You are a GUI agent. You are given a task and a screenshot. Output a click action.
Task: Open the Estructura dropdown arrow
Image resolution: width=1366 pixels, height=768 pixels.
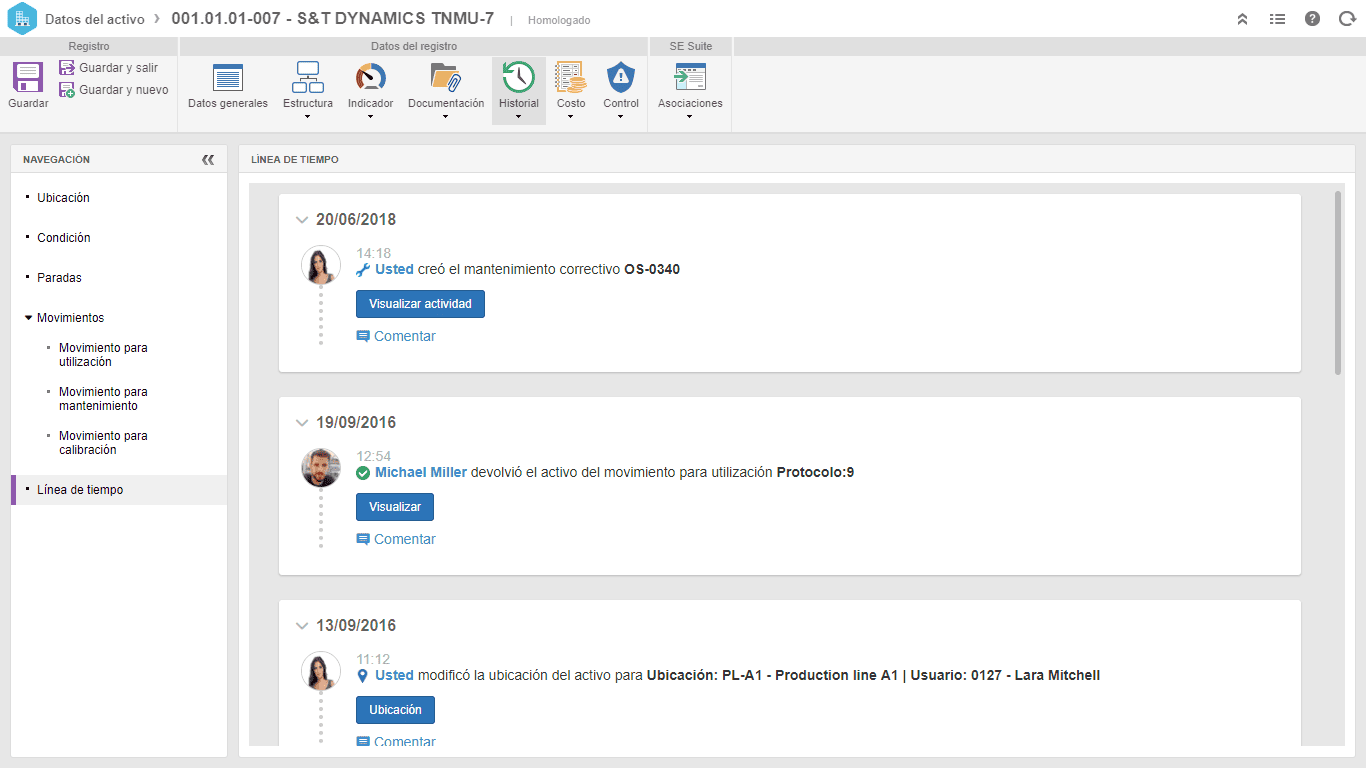pyautogui.click(x=307, y=117)
